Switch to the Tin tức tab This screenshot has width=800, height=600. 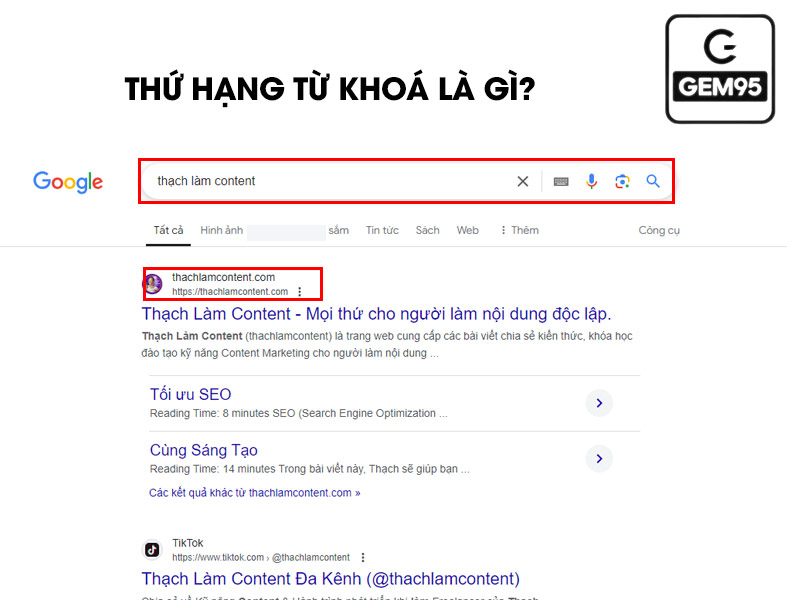382,230
